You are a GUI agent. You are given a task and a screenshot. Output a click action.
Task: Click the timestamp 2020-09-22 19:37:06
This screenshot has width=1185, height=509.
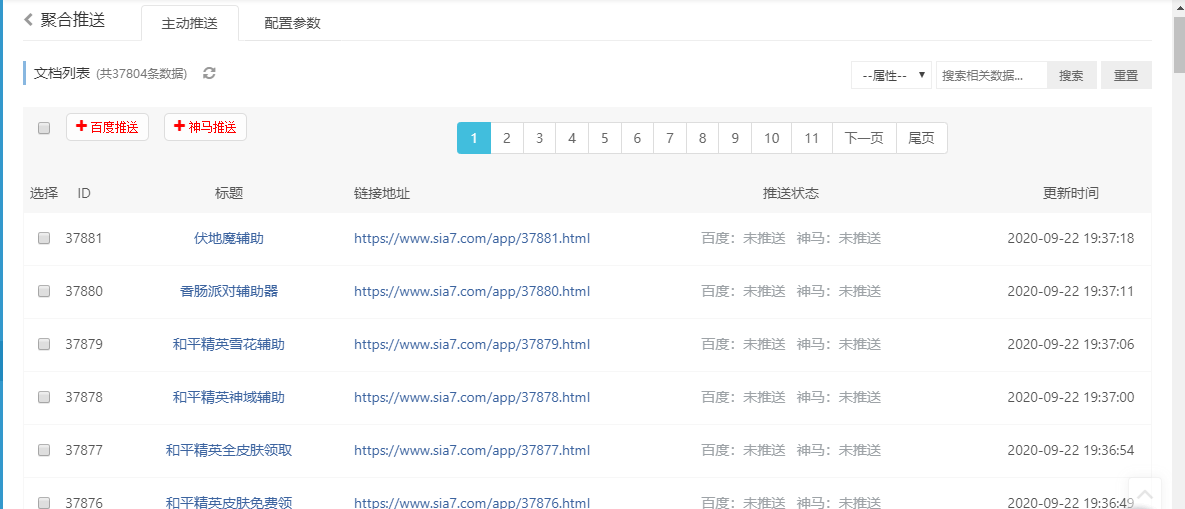(x=1071, y=344)
